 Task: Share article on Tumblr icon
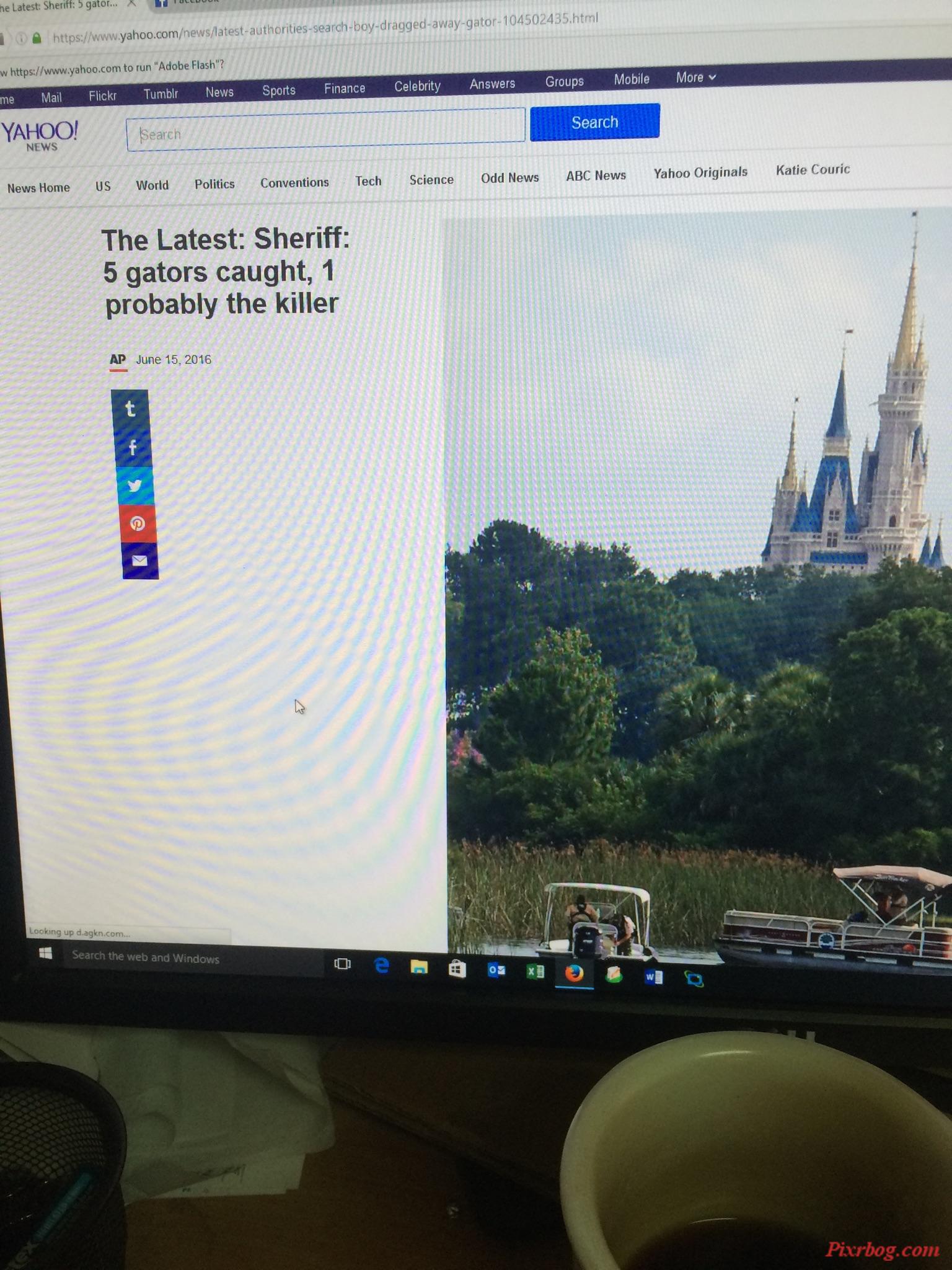tap(130, 409)
